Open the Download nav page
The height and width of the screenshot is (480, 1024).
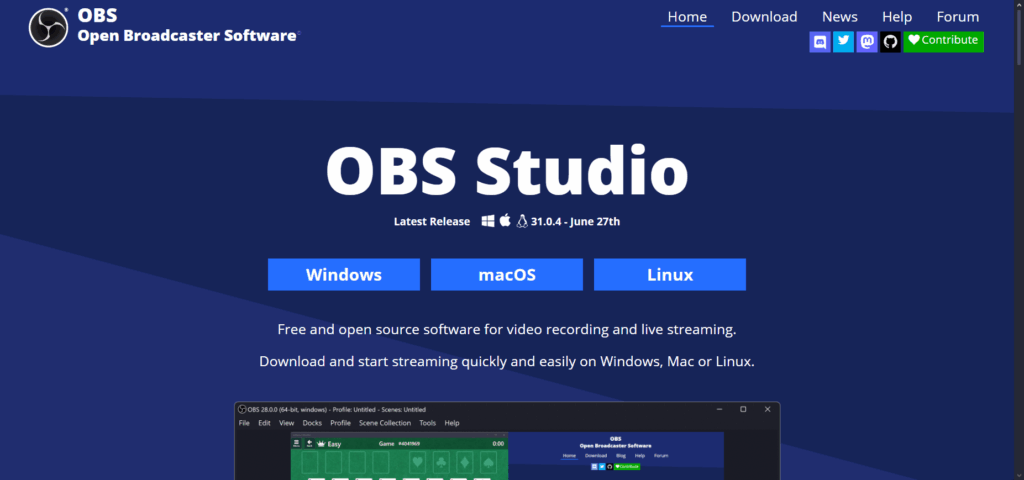click(x=764, y=17)
